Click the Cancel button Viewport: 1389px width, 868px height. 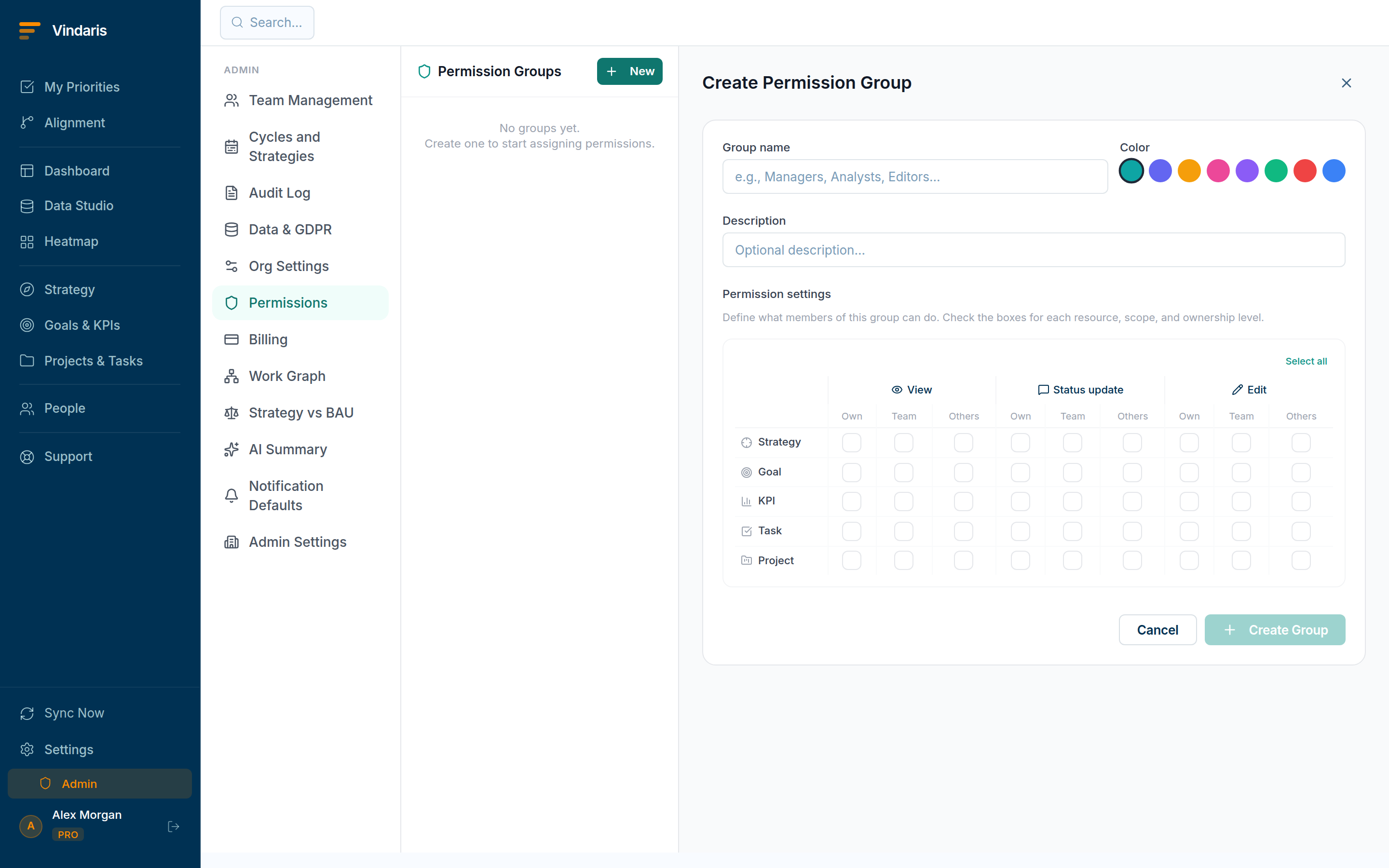point(1157,630)
